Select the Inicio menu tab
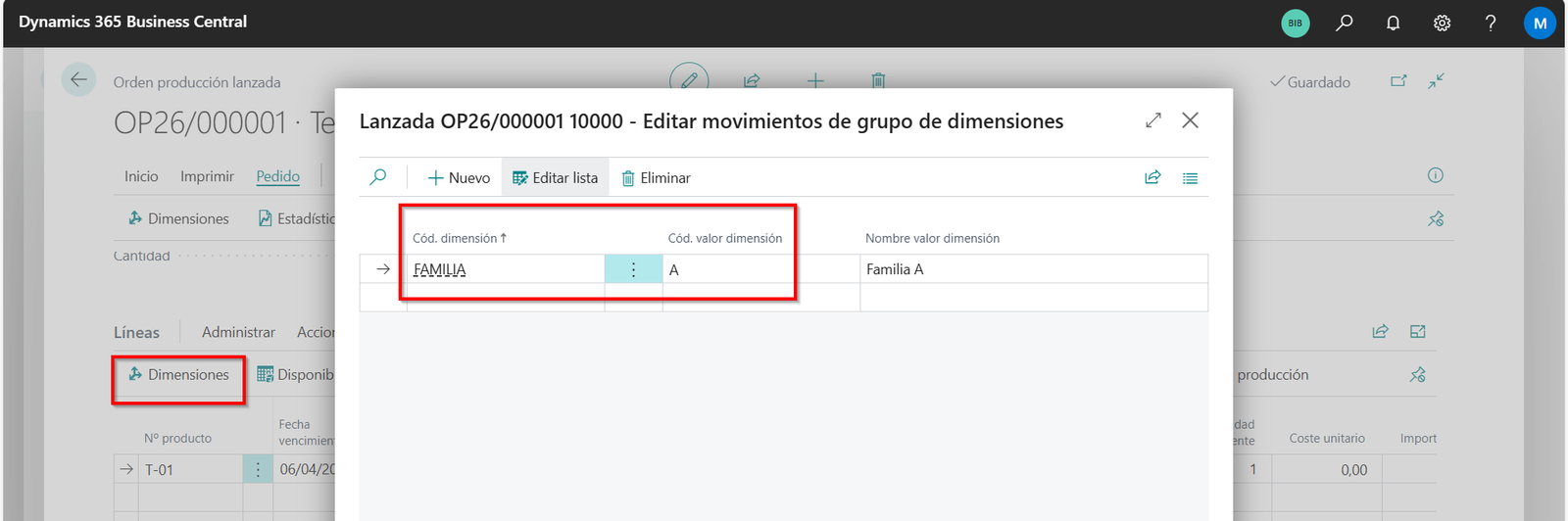The width and height of the screenshot is (1568, 521). [x=141, y=176]
